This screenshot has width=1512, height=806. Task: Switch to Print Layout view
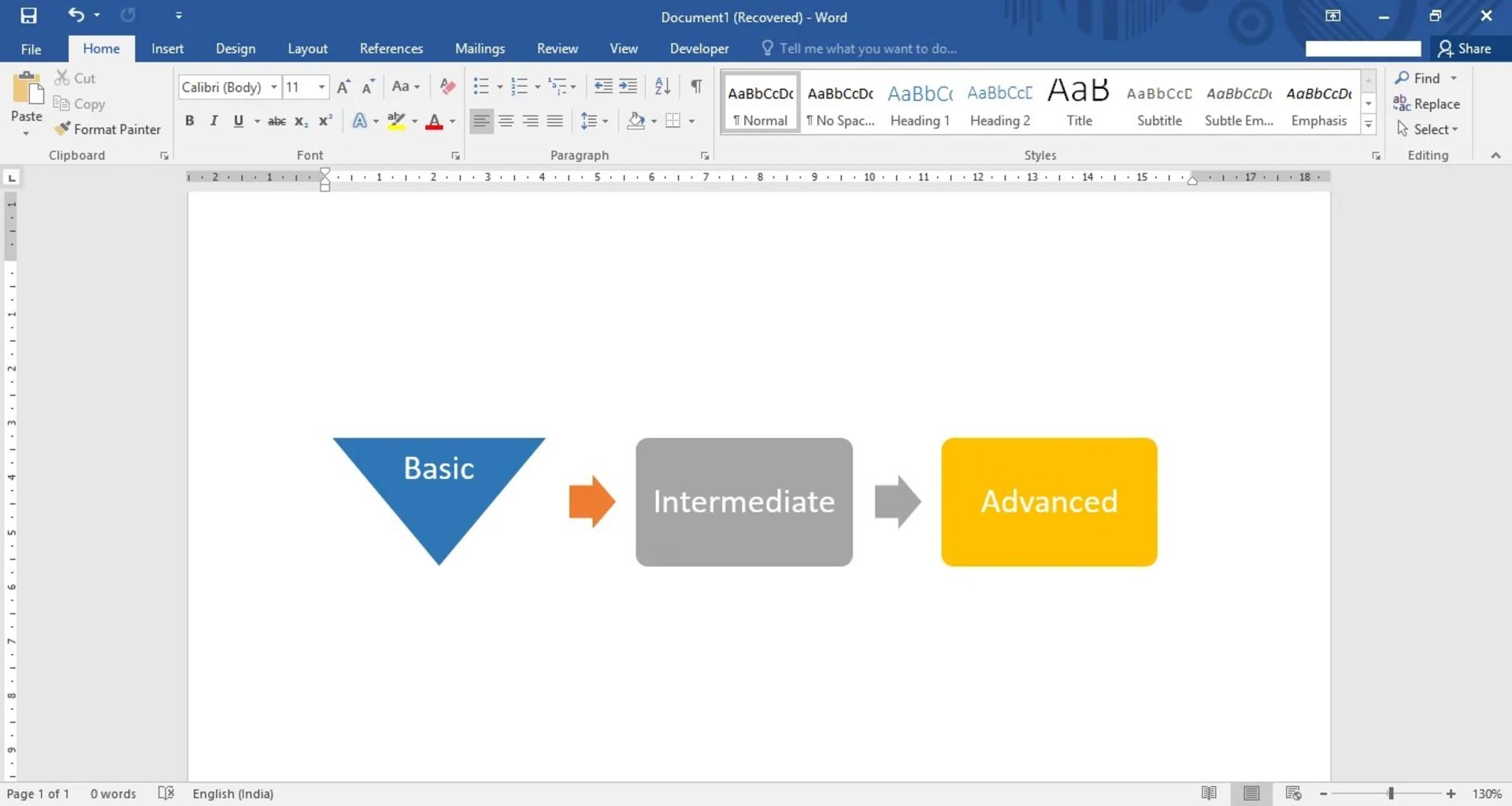1251,793
